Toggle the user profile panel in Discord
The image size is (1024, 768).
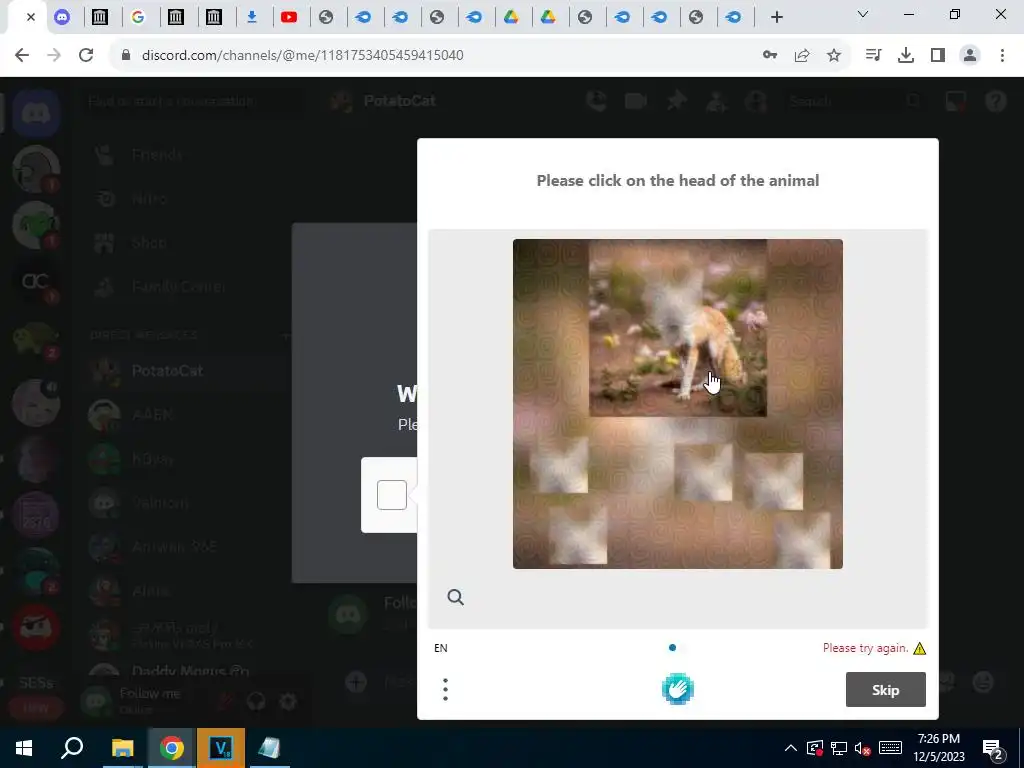[x=756, y=101]
